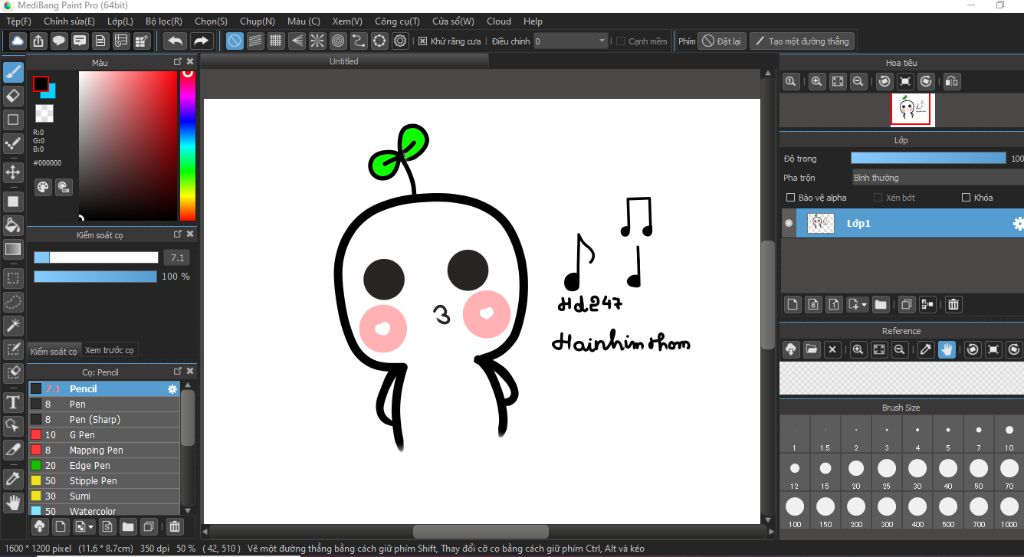Switch to the Xem trước cọ tab

109,350
